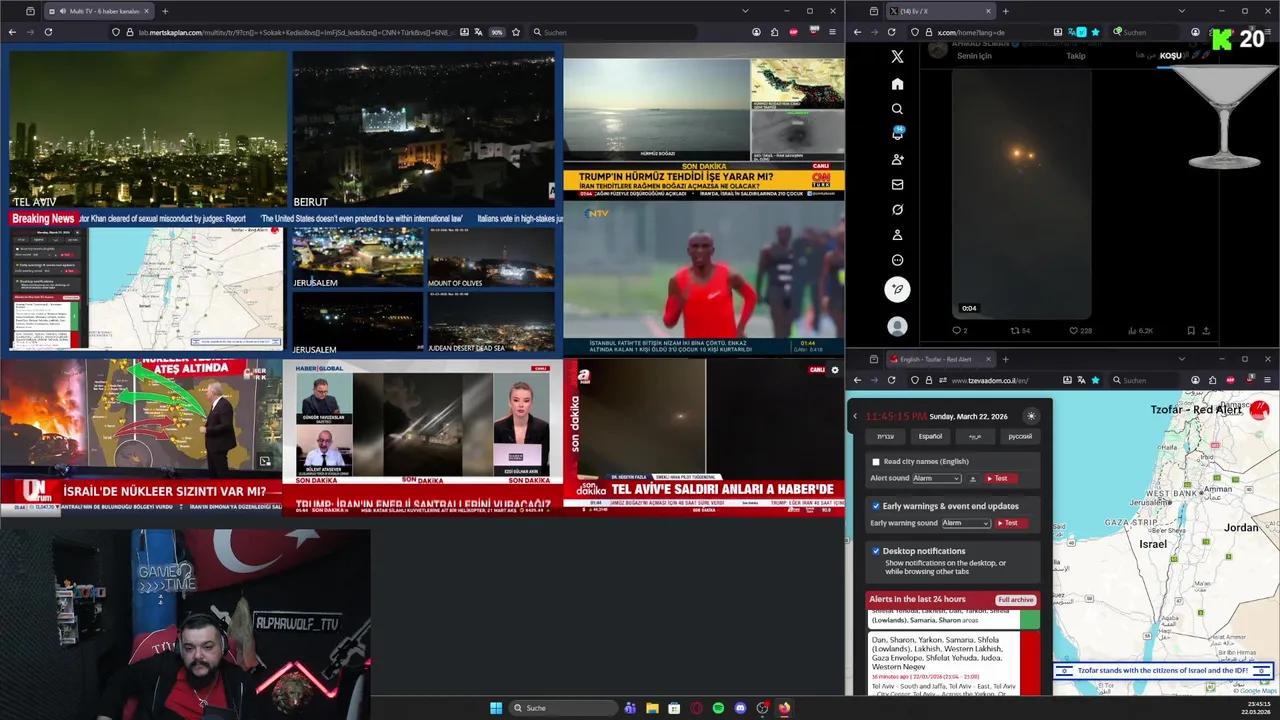This screenshot has height=720, width=1280.
Task: Select the BEIRUT live stream tile
Action: coord(423,130)
